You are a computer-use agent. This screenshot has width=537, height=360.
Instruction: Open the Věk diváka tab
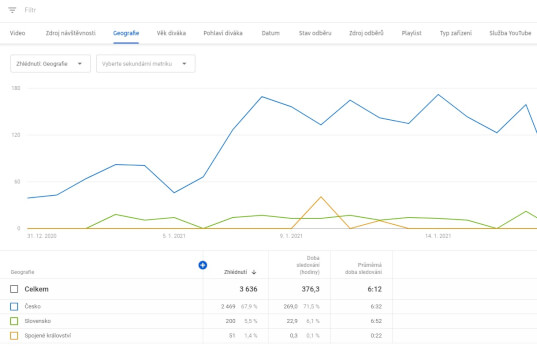pyautogui.click(x=171, y=33)
